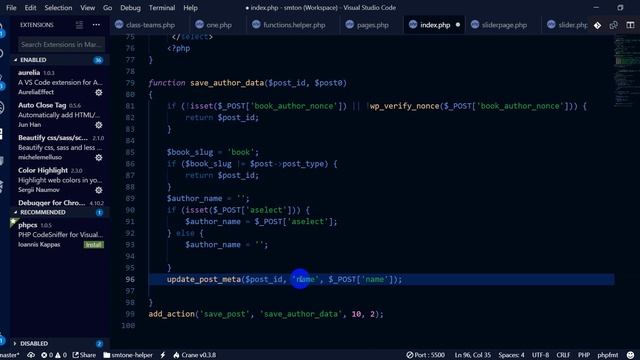Click the DISABLED extensions count badge
640x360 pixels.
click(x=99, y=343)
